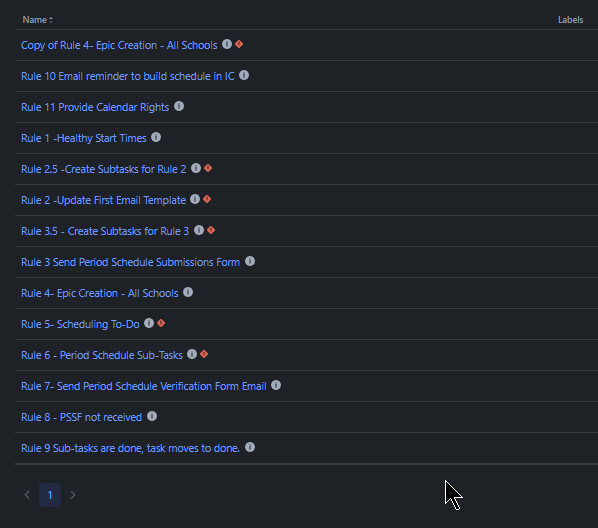Open Rule 2.5 -Create Subtasks for Rule 2

[x=104, y=169]
